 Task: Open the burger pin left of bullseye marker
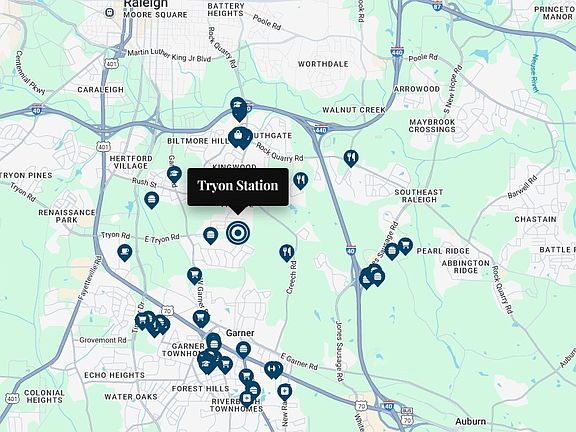coord(210,235)
